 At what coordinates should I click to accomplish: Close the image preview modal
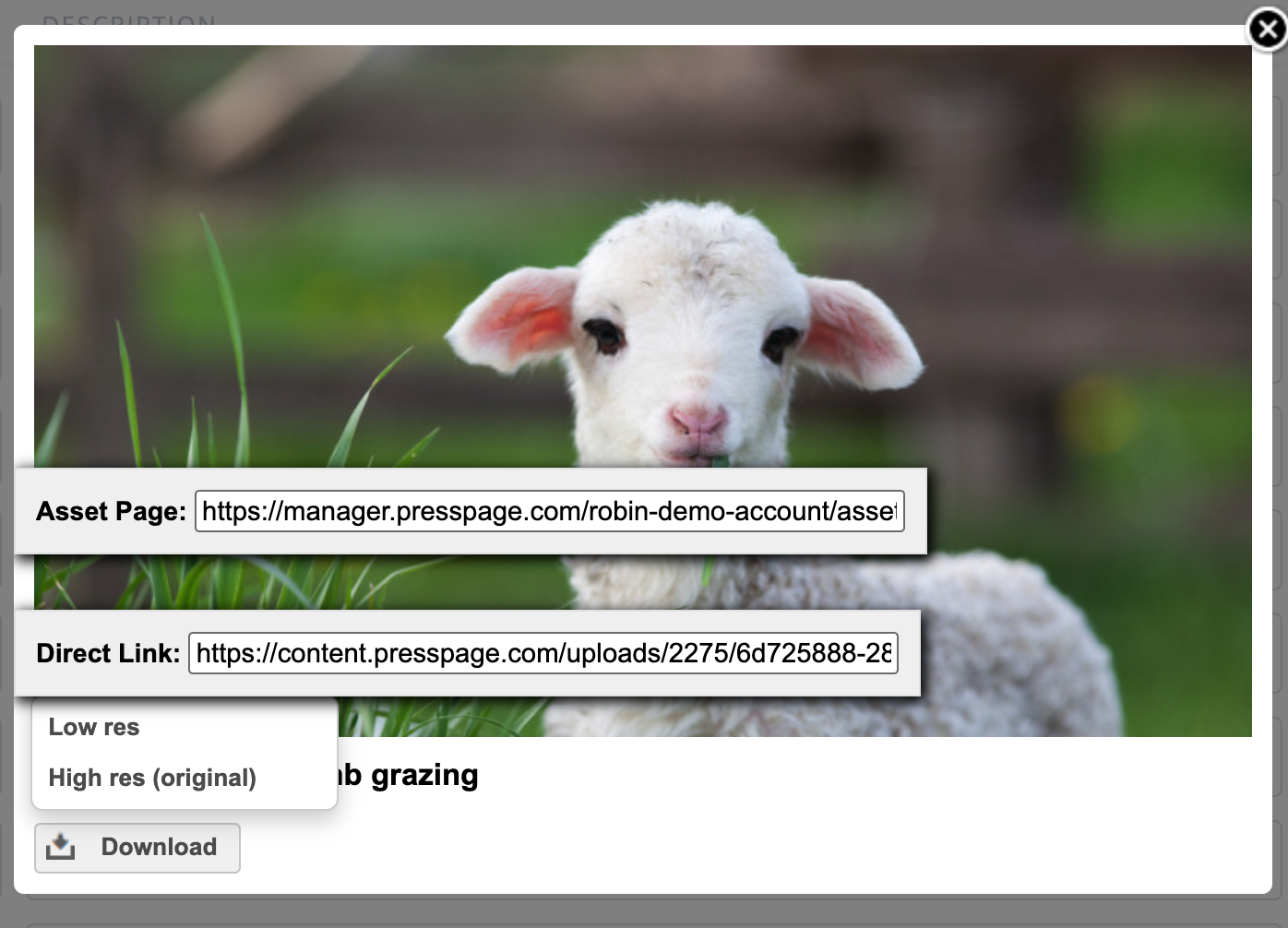tap(1267, 30)
